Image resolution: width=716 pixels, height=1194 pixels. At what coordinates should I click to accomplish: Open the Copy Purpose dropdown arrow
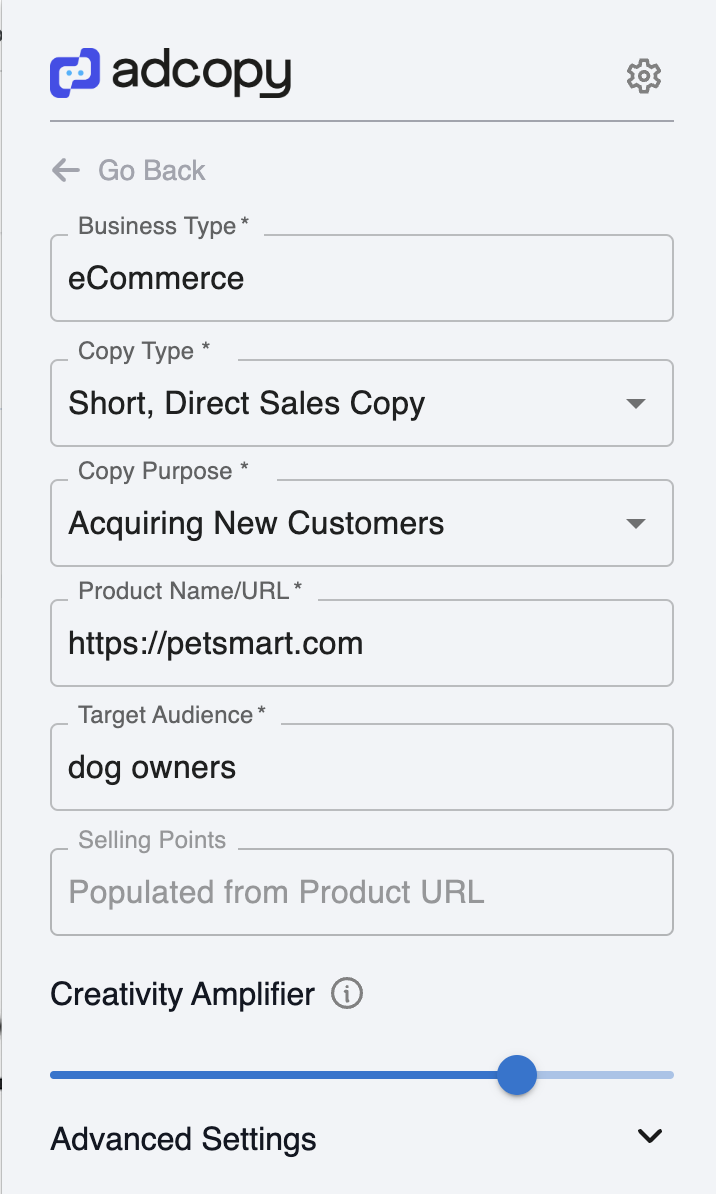635,523
